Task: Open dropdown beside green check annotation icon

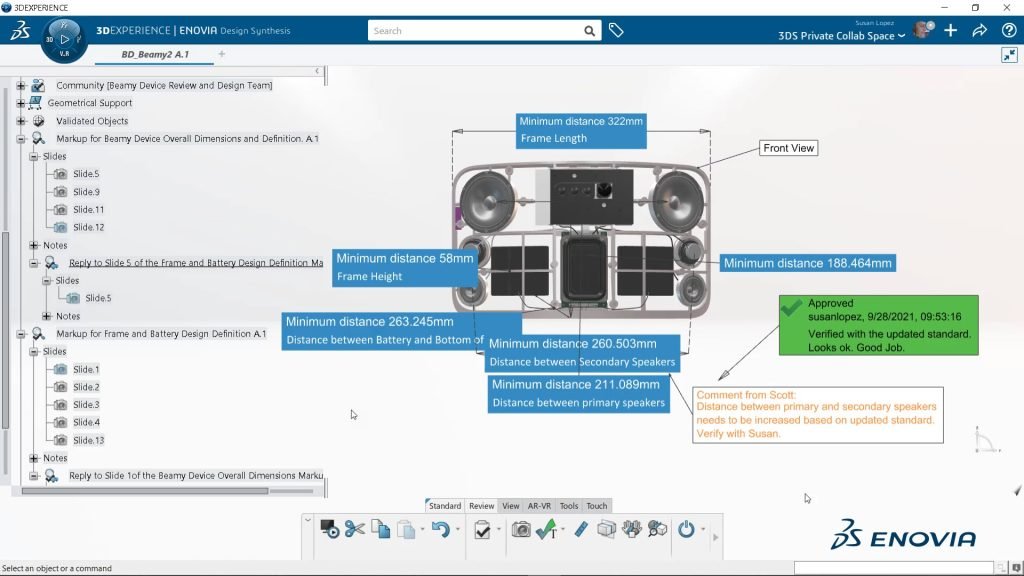Action: (x=563, y=529)
